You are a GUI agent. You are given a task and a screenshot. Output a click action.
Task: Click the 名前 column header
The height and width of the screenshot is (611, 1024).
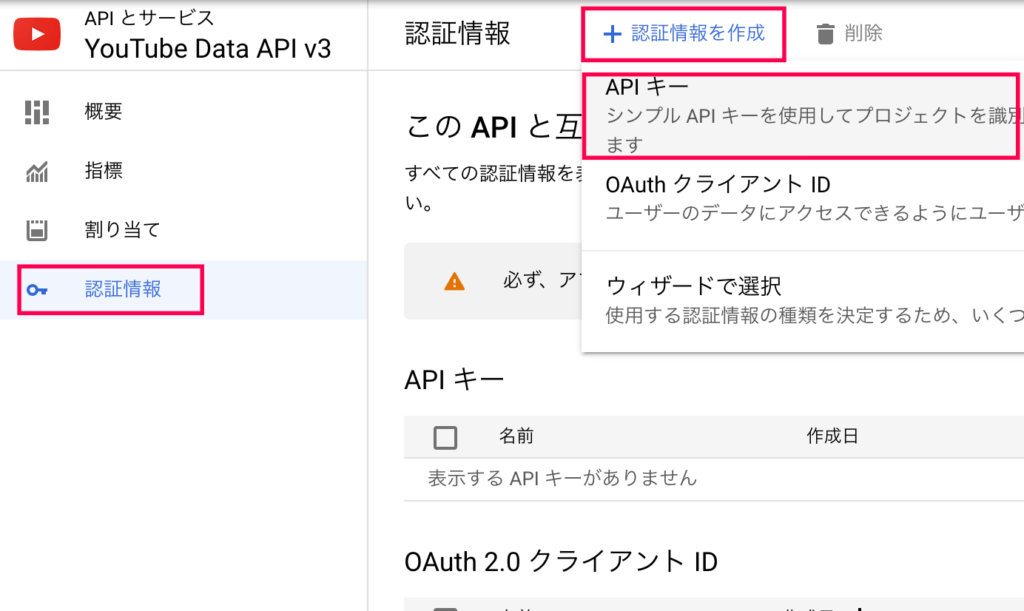[x=517, y=436]
